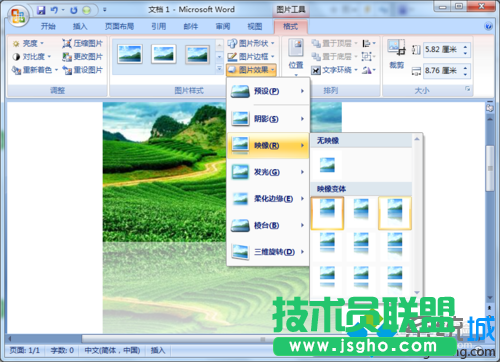
Task: Save the document from quick access toolbar
Action: pyautogui.click(x=41, y=10)
